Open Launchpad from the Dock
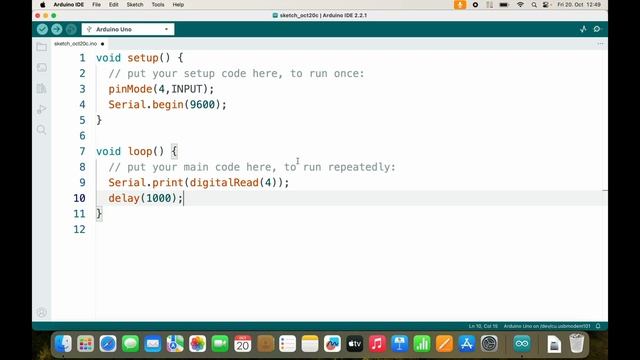640x360 pixels. (x=86, y=344)
